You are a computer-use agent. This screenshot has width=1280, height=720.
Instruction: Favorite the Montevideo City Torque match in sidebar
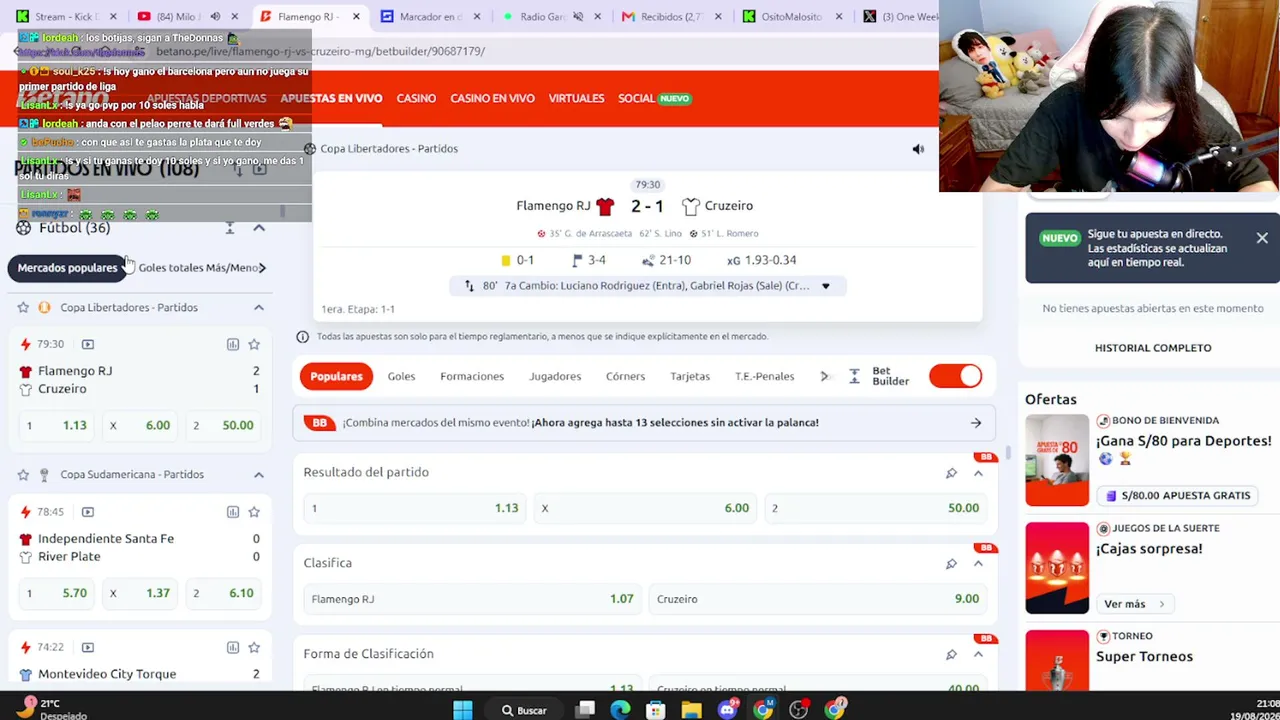[254, 647]
